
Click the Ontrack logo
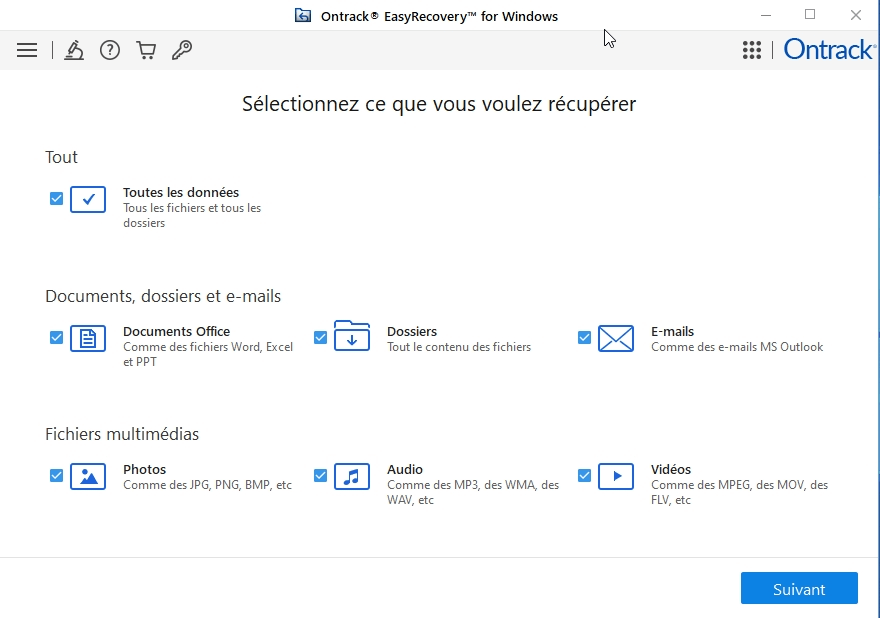(x=828, y=49)
